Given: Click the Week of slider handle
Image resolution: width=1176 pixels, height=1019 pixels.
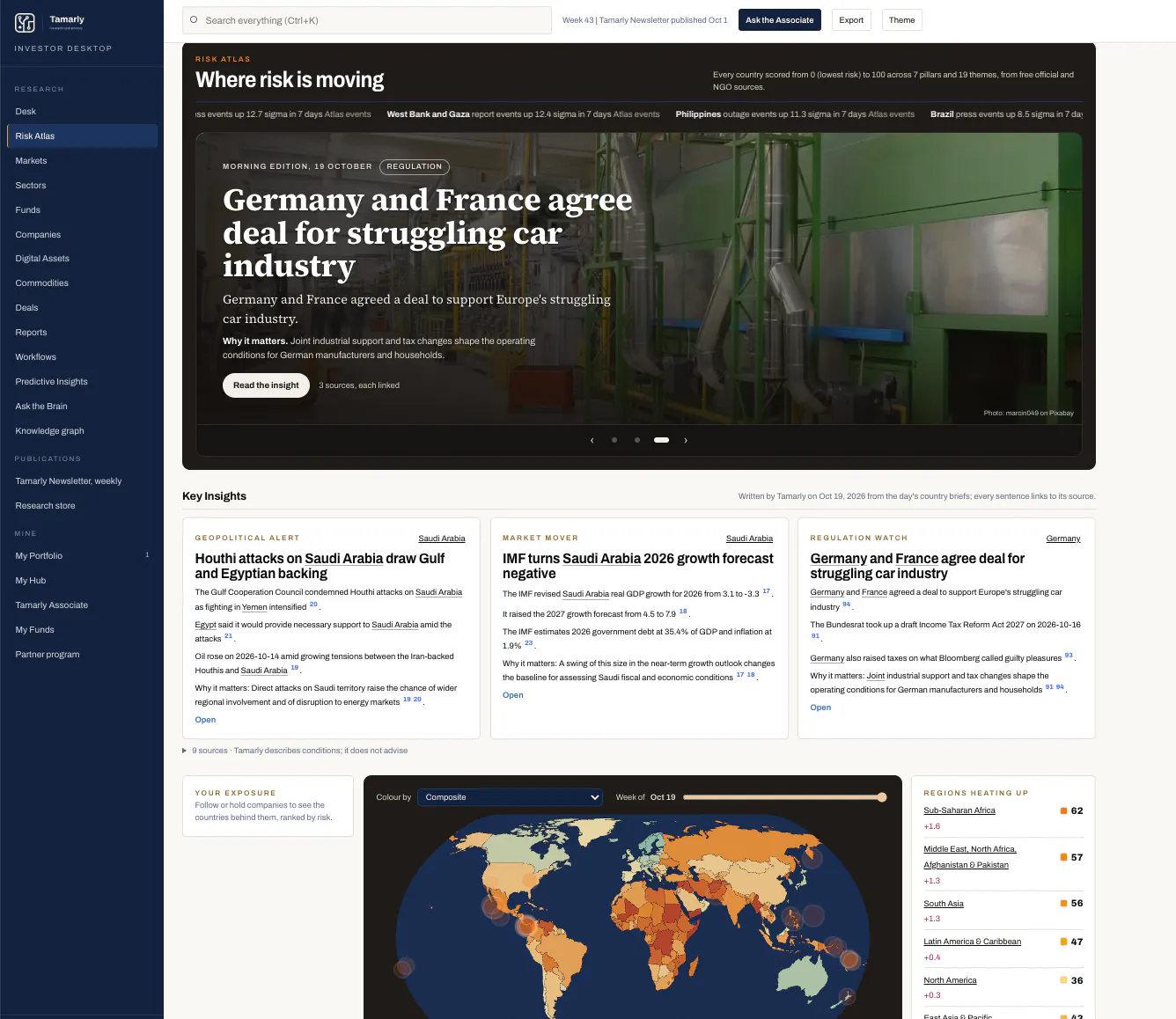Looking at the screenshot, I should click(x=881, y=797).
